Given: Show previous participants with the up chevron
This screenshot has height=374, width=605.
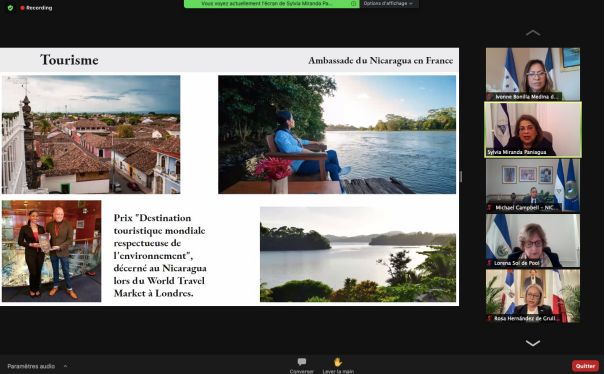Looking at the screenshot, I should [533, 33].
